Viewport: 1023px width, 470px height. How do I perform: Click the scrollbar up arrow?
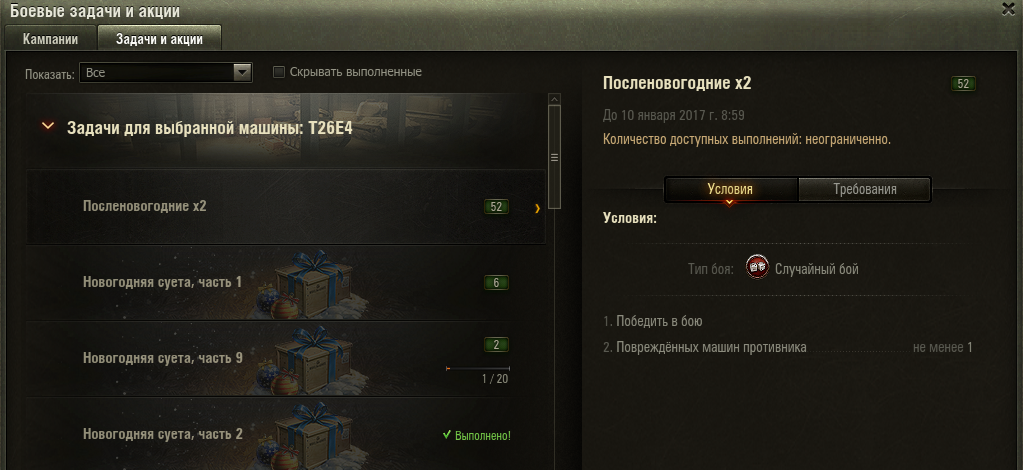[555, 99]
